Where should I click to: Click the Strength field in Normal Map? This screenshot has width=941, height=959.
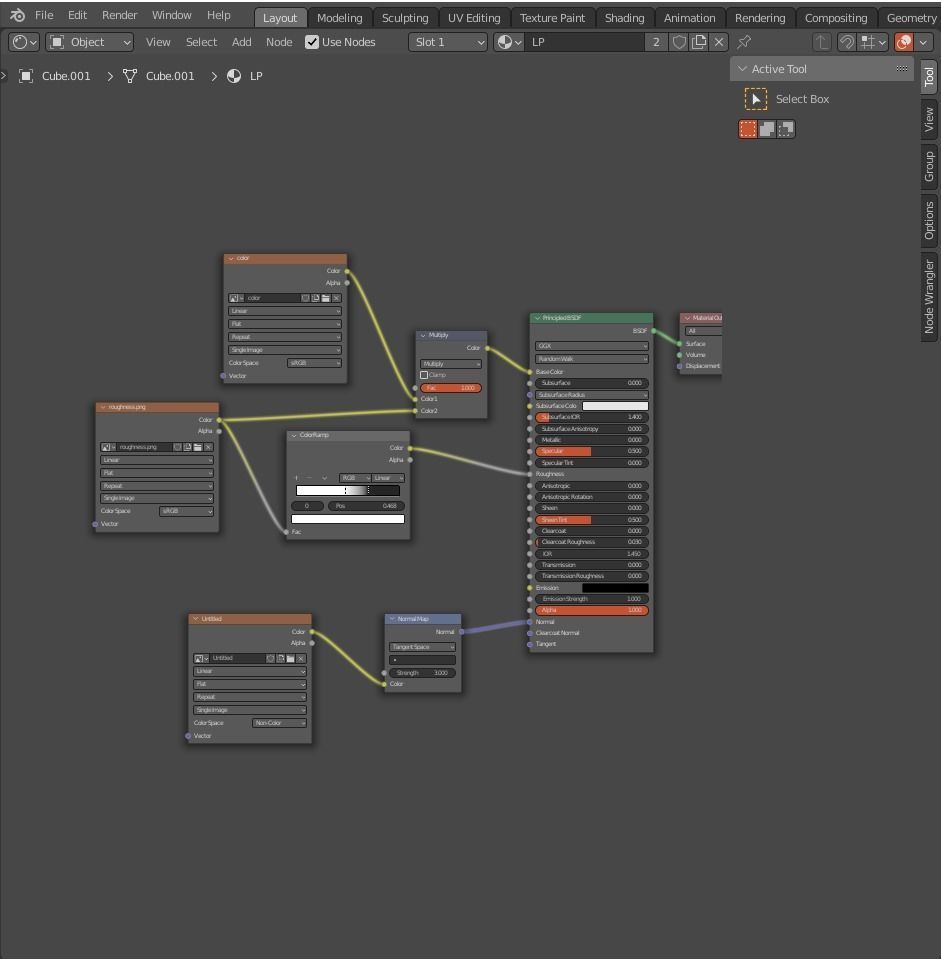(x=423, y=673)
